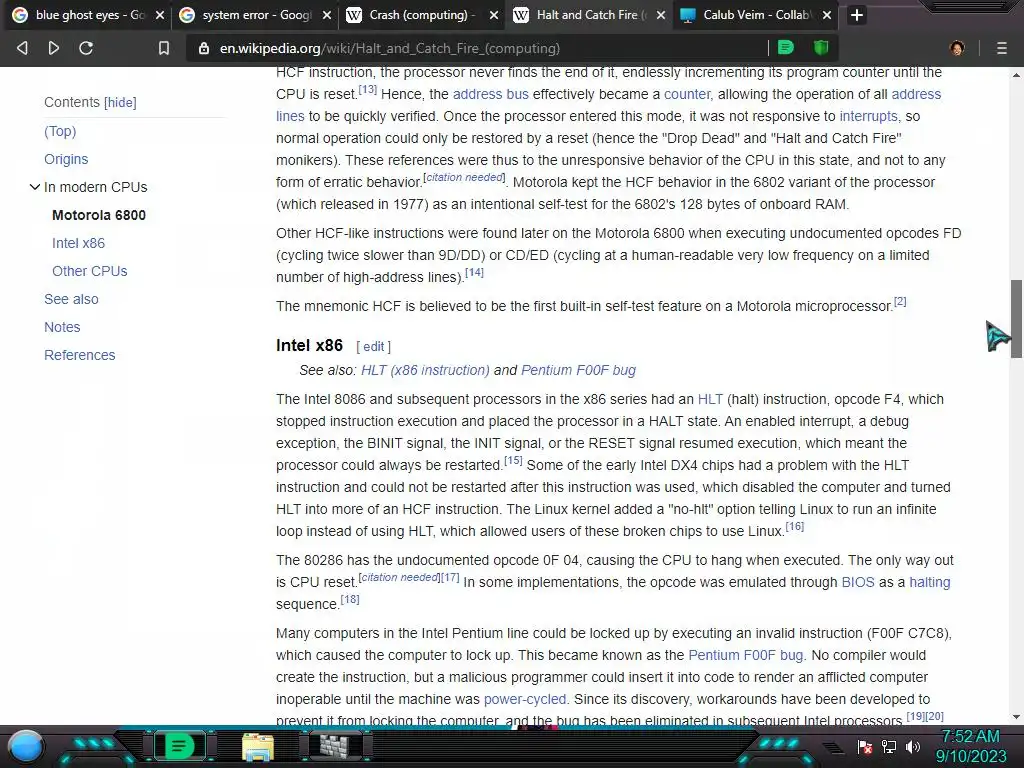Open the 'counter' article link

tap(687, 94)
